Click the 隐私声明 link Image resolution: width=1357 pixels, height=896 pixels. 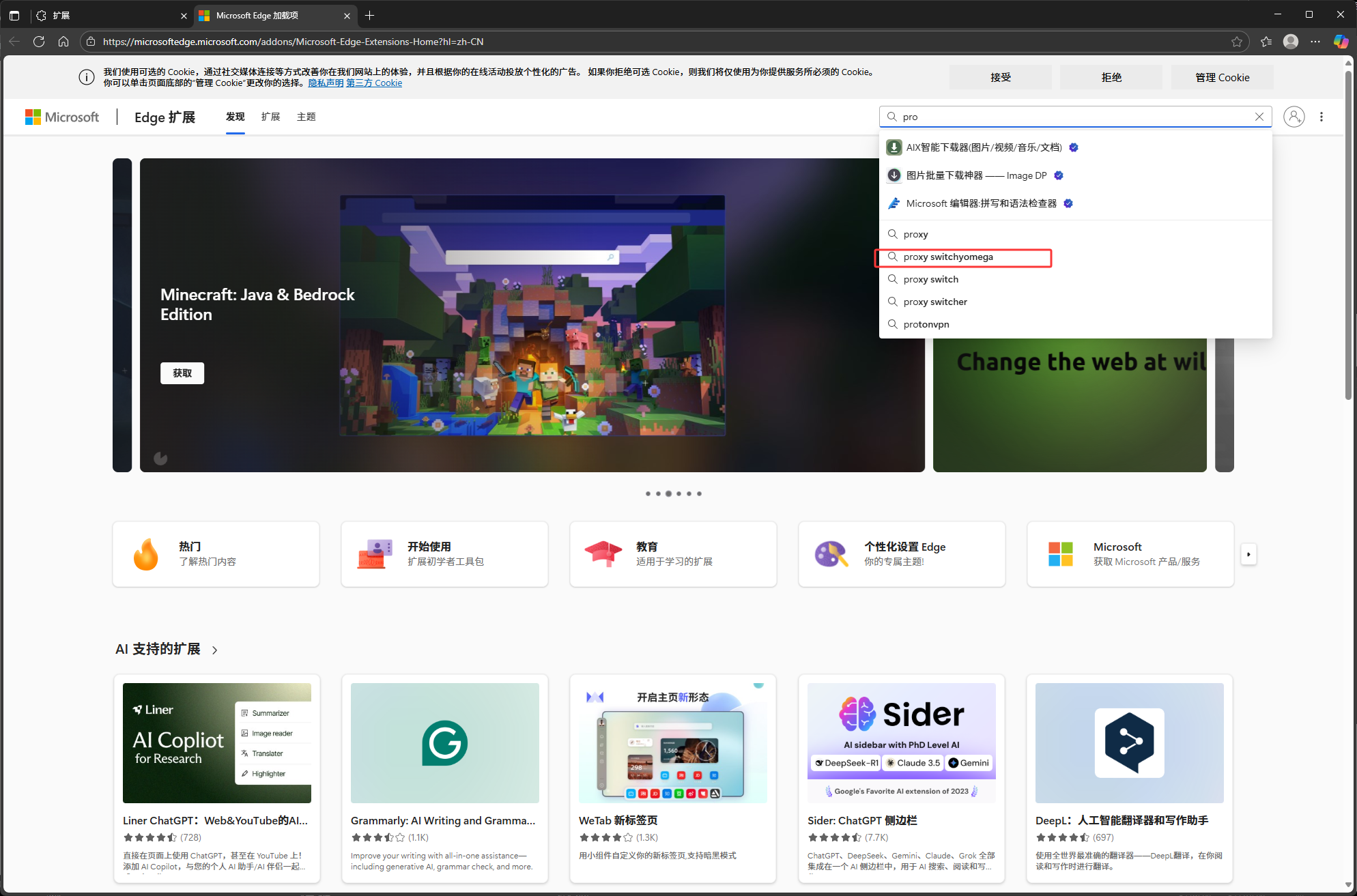click(326, 83)
